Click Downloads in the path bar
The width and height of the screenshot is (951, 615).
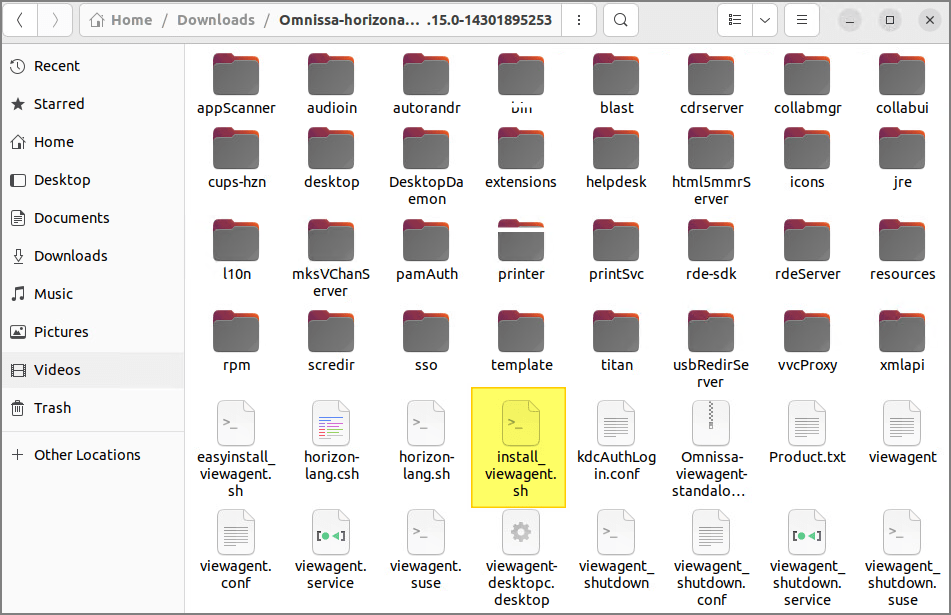[215, 20]
